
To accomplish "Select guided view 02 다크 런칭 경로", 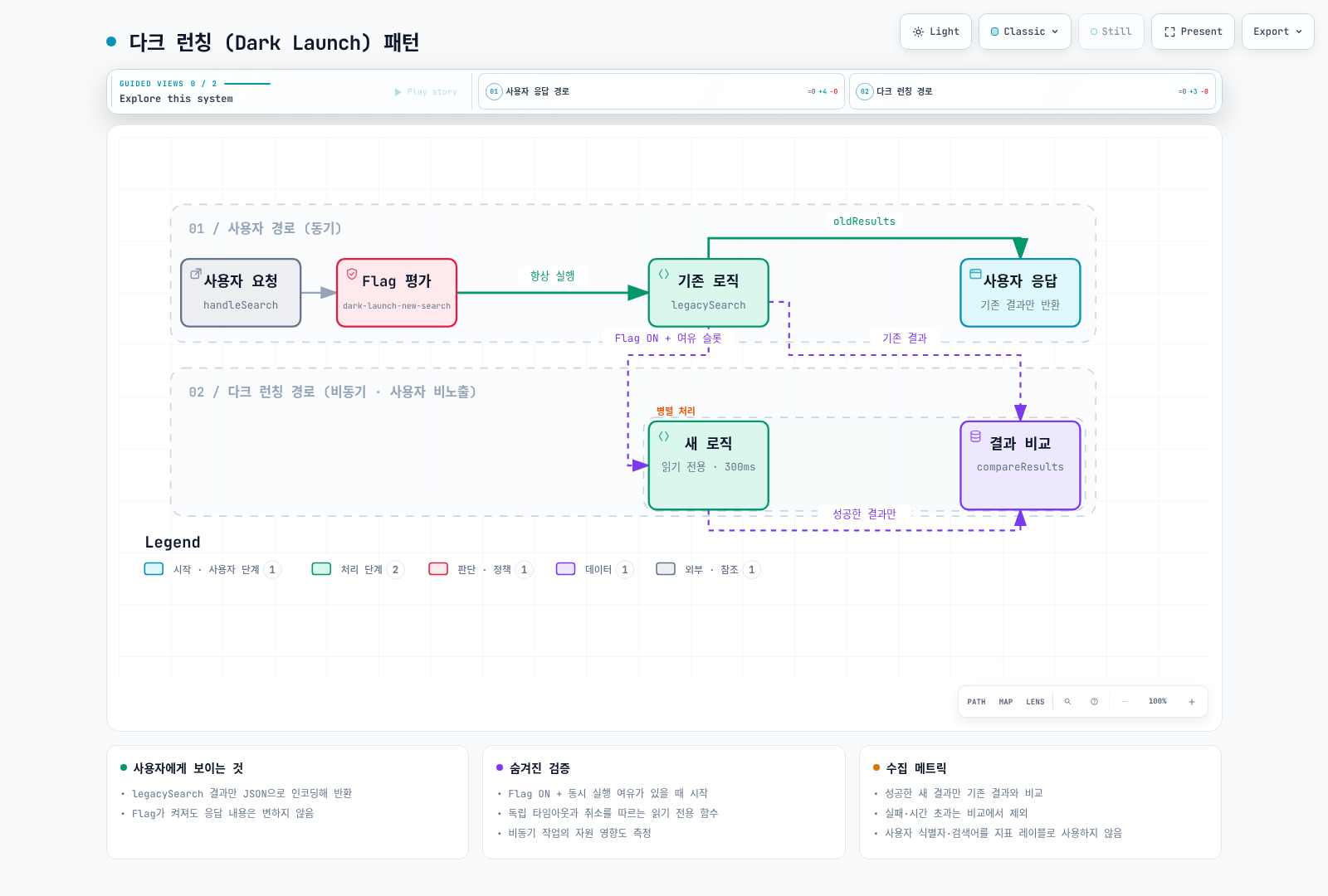I will (x=1033, y=91).
